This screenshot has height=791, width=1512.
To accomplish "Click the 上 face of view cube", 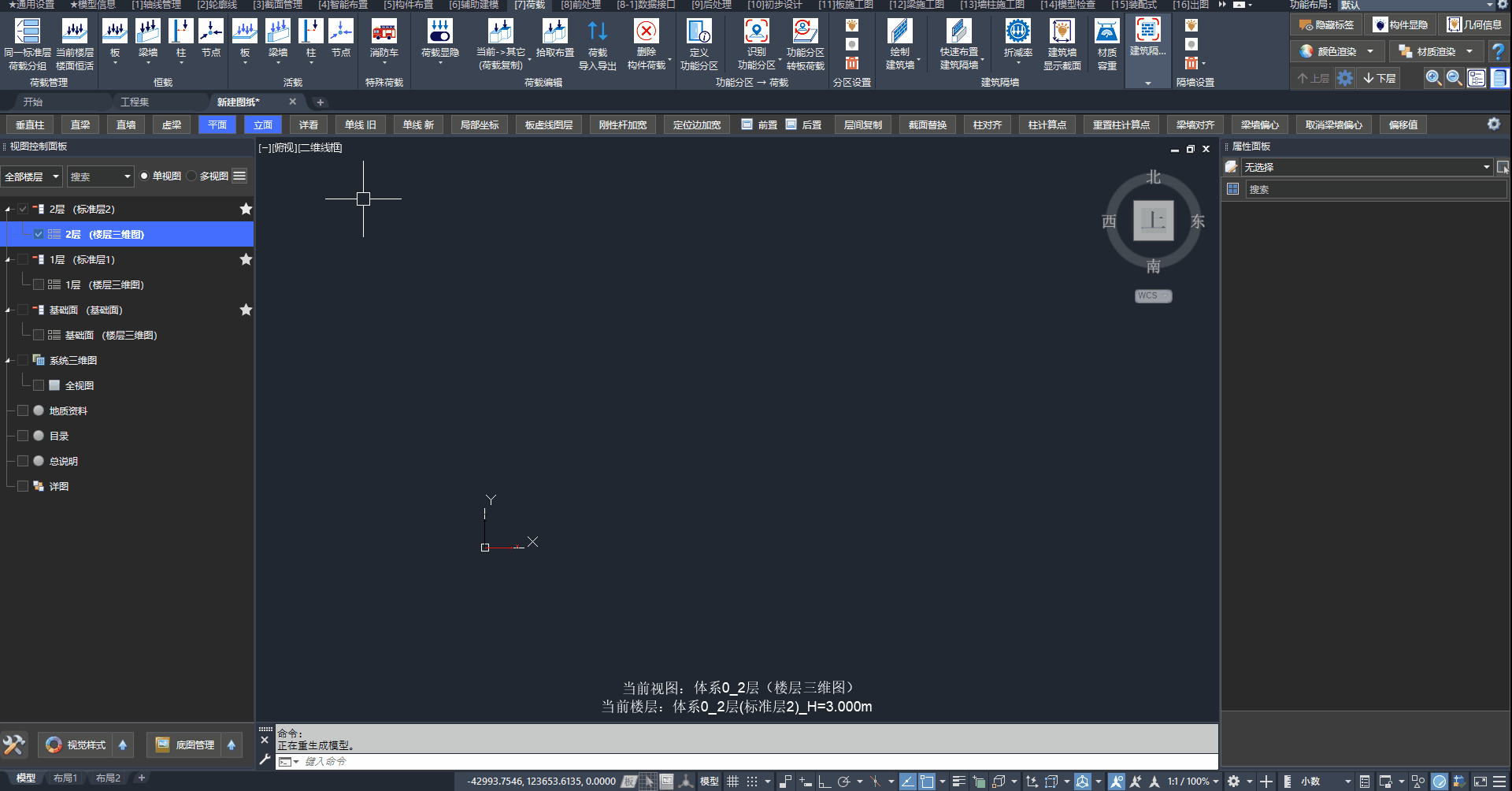I will 1153,221.
